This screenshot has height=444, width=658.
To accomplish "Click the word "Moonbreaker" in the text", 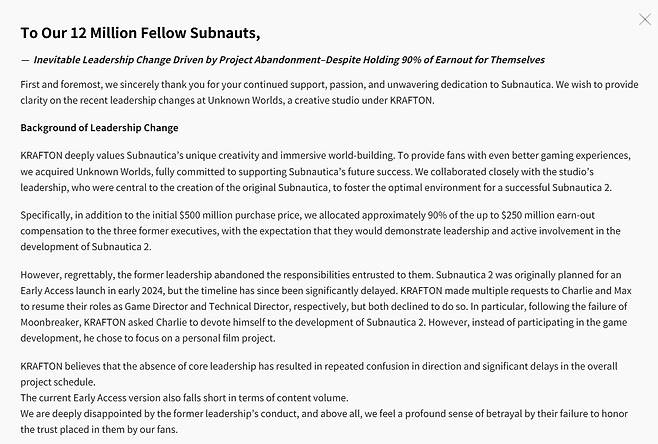I will 48,324.
